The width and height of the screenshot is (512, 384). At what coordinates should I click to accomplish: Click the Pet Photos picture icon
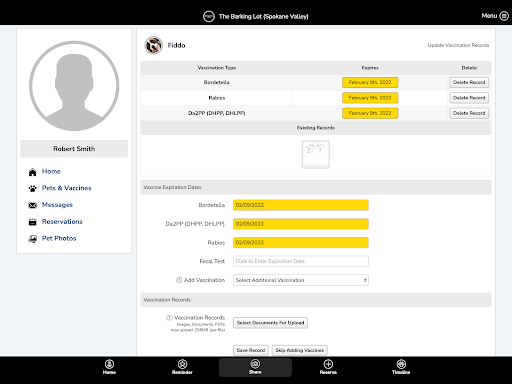[32, 239]
